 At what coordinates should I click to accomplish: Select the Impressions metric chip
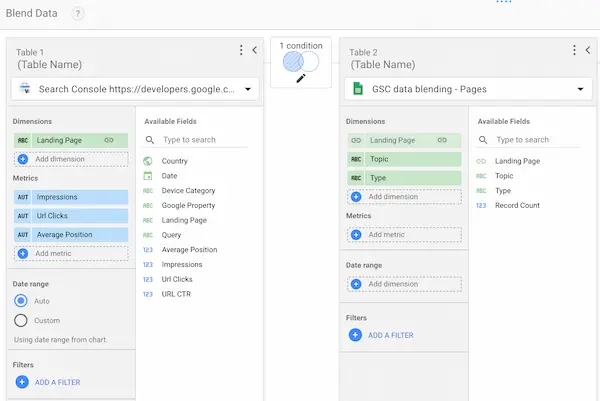tap(71, 197)
